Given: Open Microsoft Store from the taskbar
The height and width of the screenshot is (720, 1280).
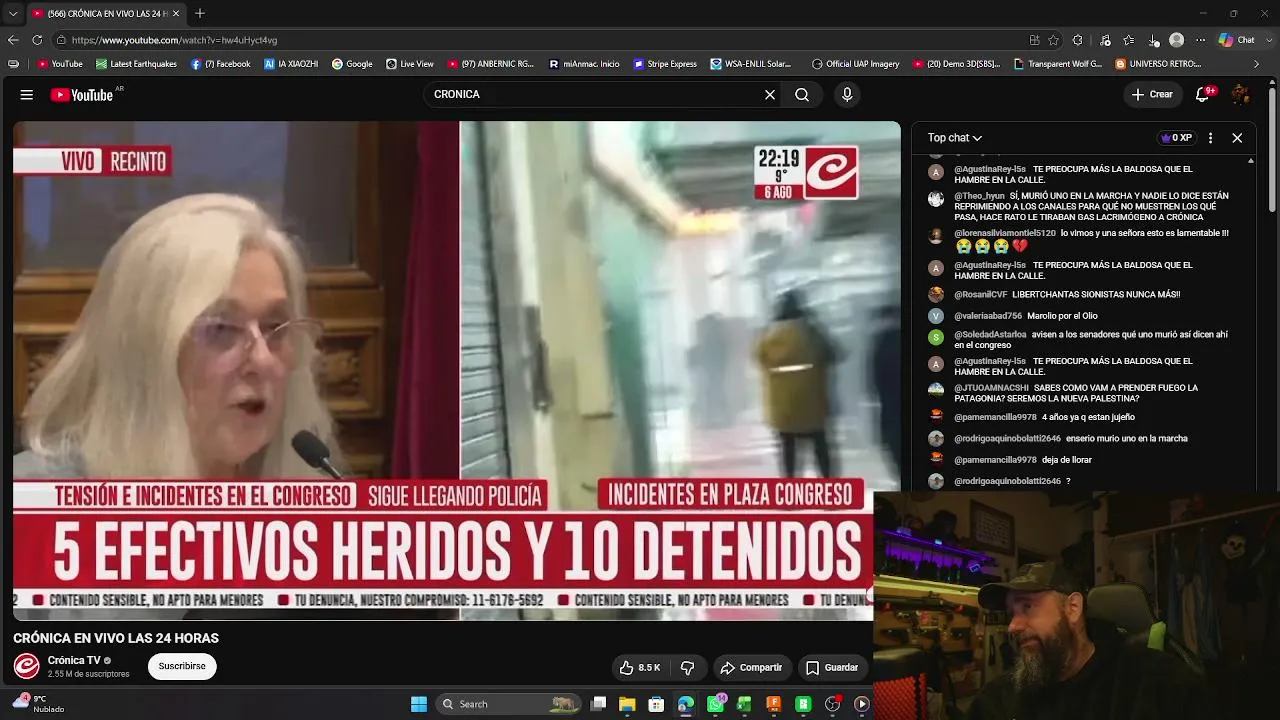Looking at the screenshot, I should [x=656, y=704].
